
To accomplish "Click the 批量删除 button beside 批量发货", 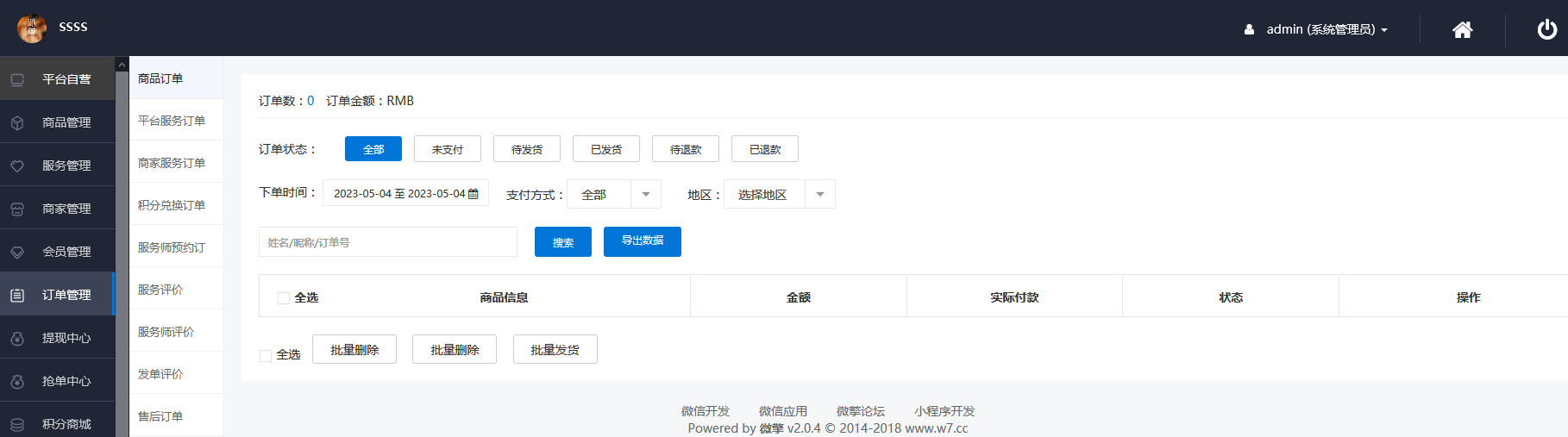I will [455, 349].
